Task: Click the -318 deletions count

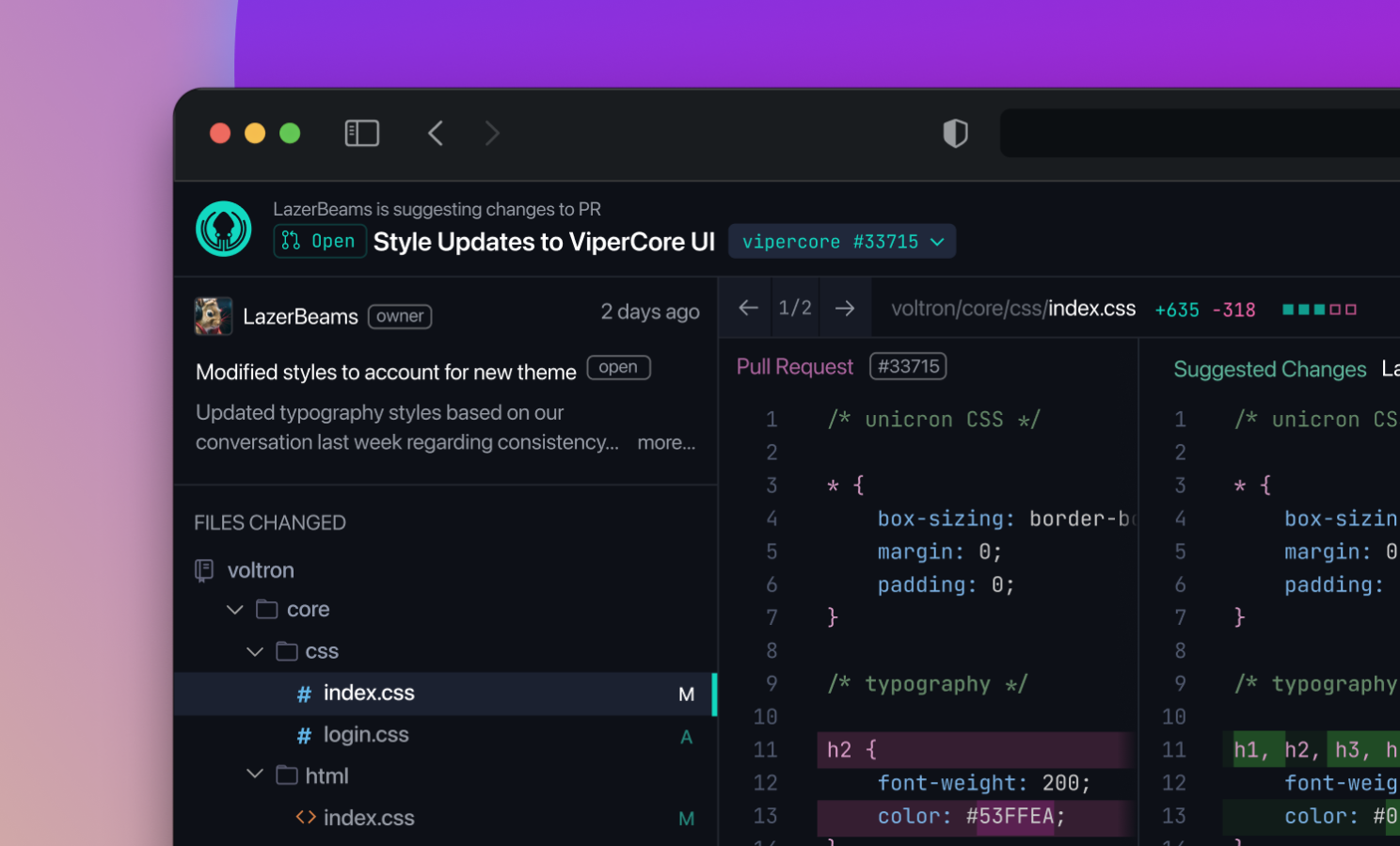Action: [x=1234, y=310]
